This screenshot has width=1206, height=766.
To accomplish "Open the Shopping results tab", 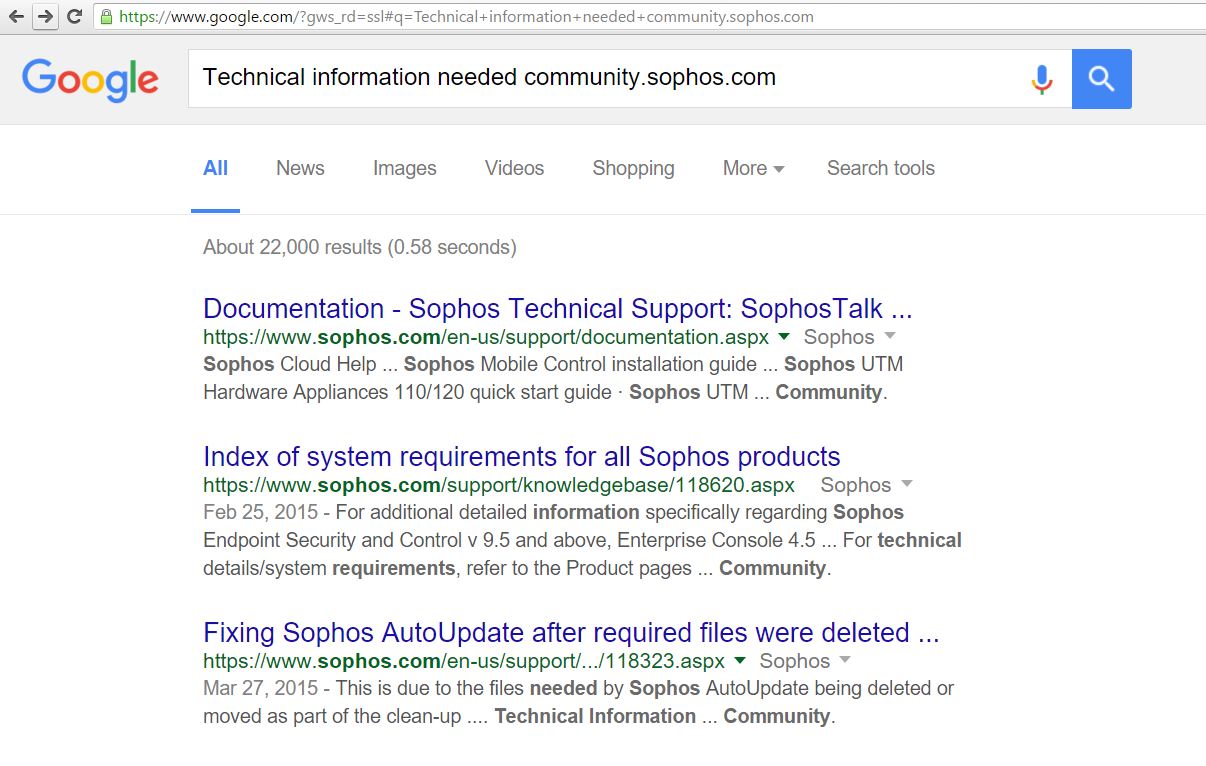I will (x=633, y=169).
